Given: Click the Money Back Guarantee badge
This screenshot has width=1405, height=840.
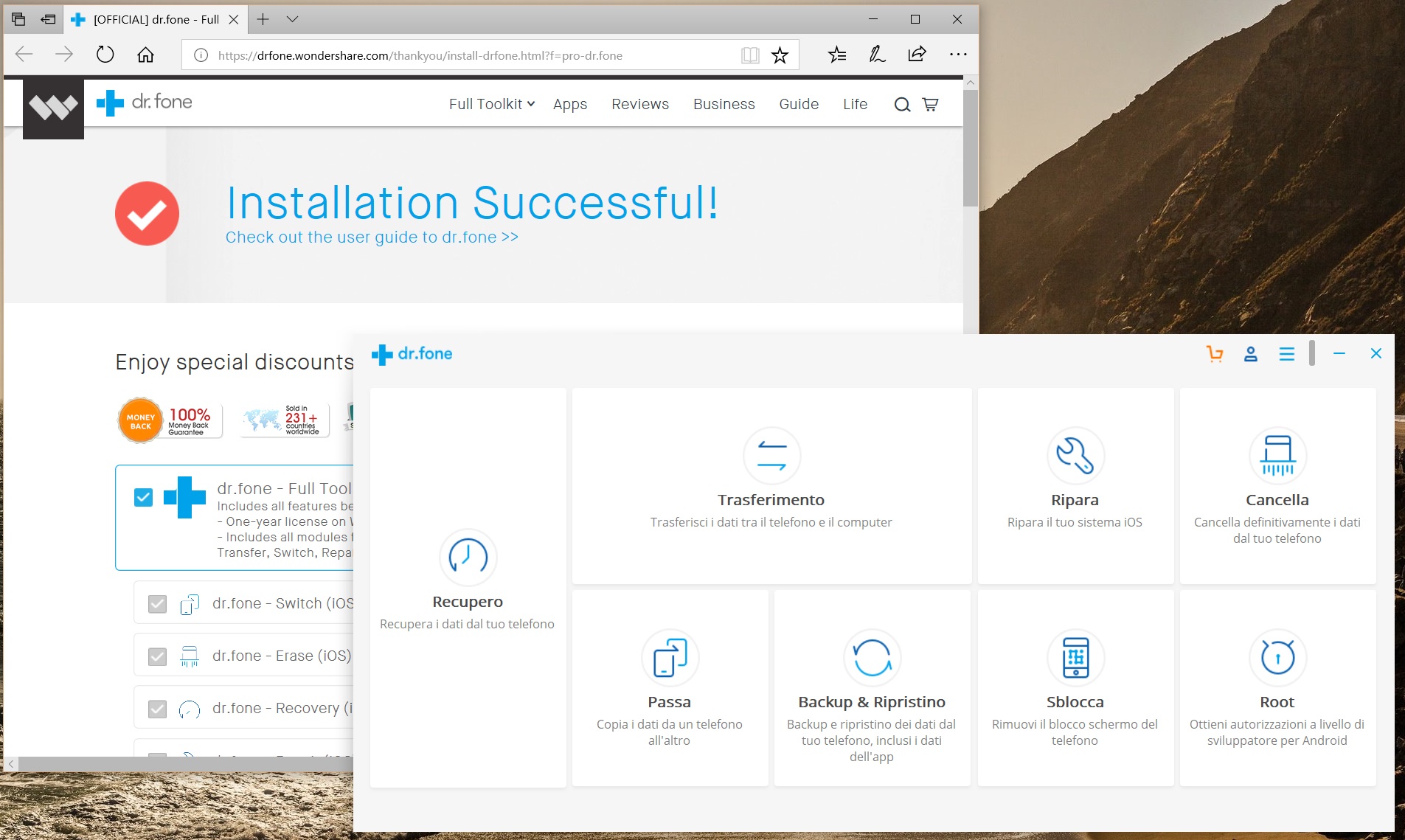Looking at the screenshot, I should click(x=170, y=420).
